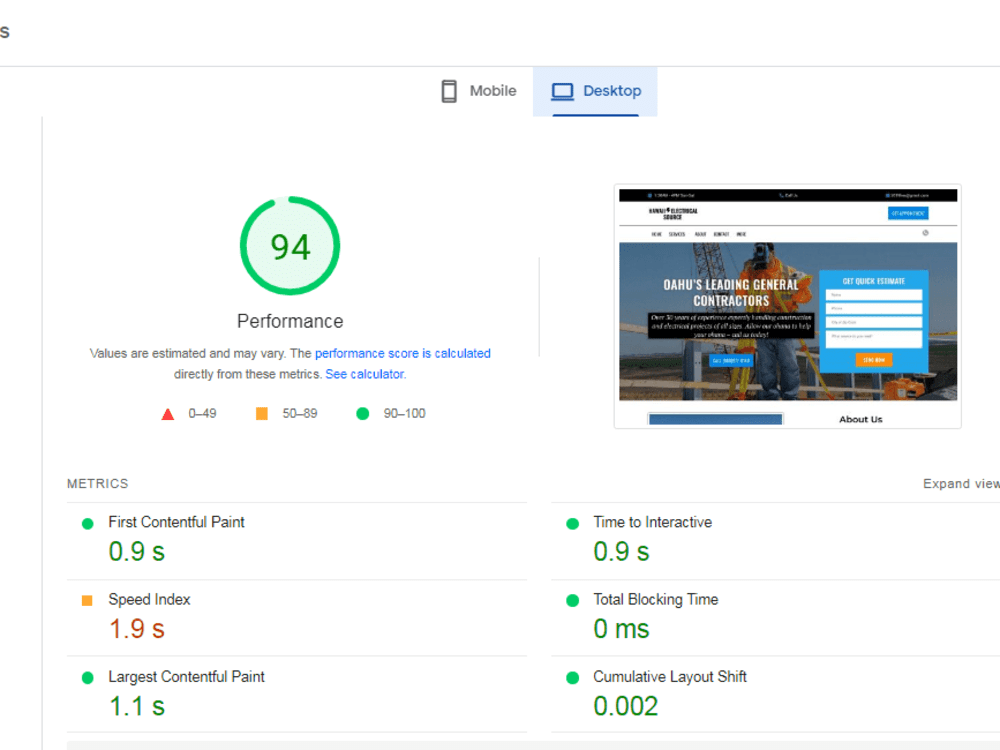Click the orange square 50–89 legend icon

(261, 414)
